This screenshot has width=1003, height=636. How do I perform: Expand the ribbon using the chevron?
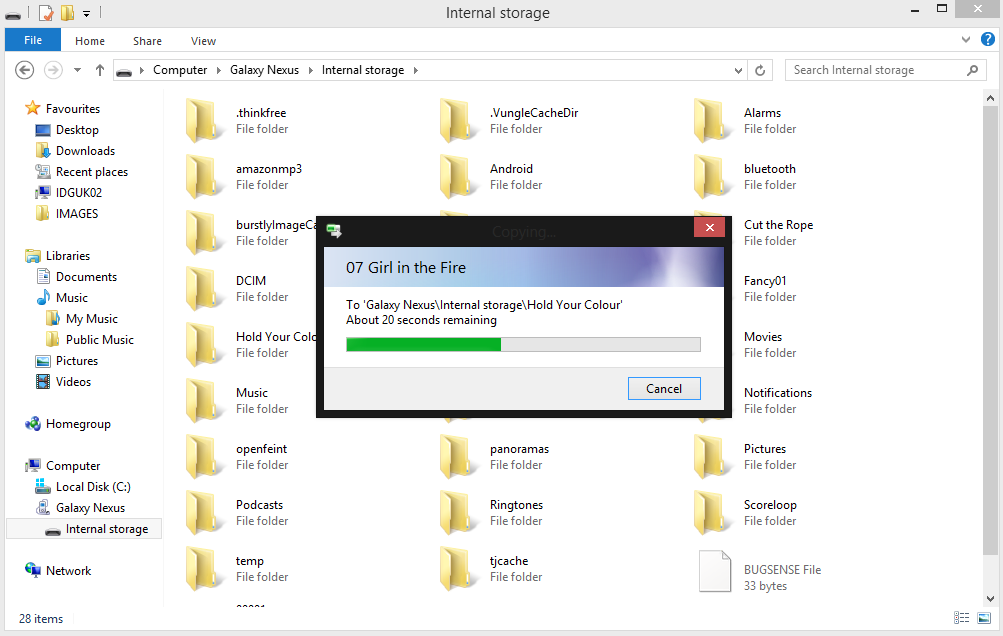[965, 41]
